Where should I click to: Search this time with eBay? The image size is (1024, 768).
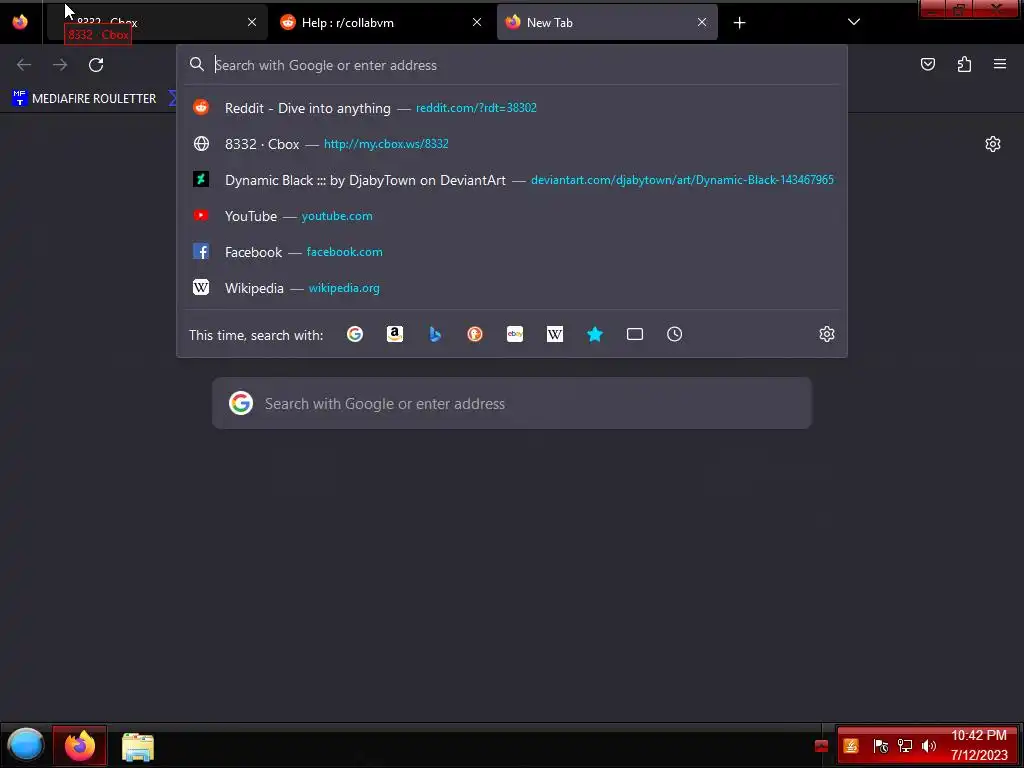(515, 334)
